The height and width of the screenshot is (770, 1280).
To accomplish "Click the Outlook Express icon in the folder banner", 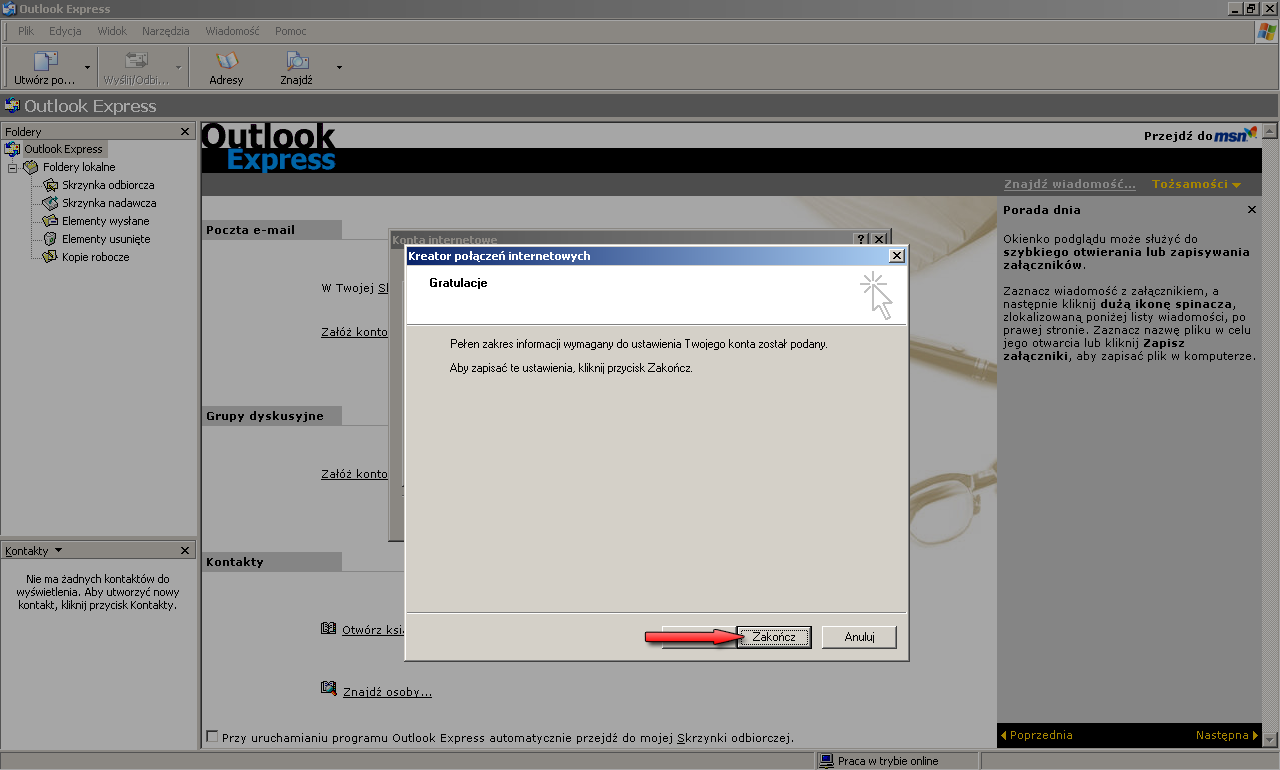I will coord(12,106).
